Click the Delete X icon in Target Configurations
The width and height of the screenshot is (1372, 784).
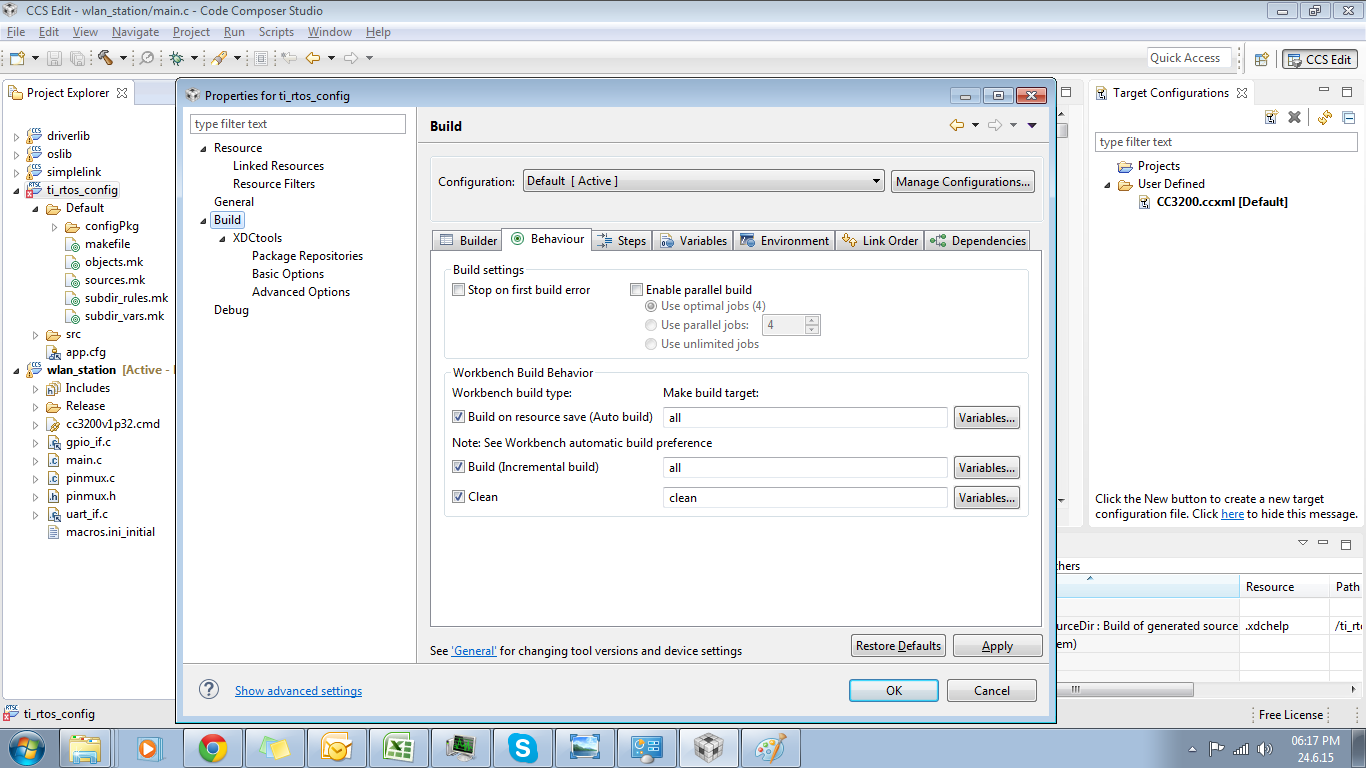(1294, 117)
